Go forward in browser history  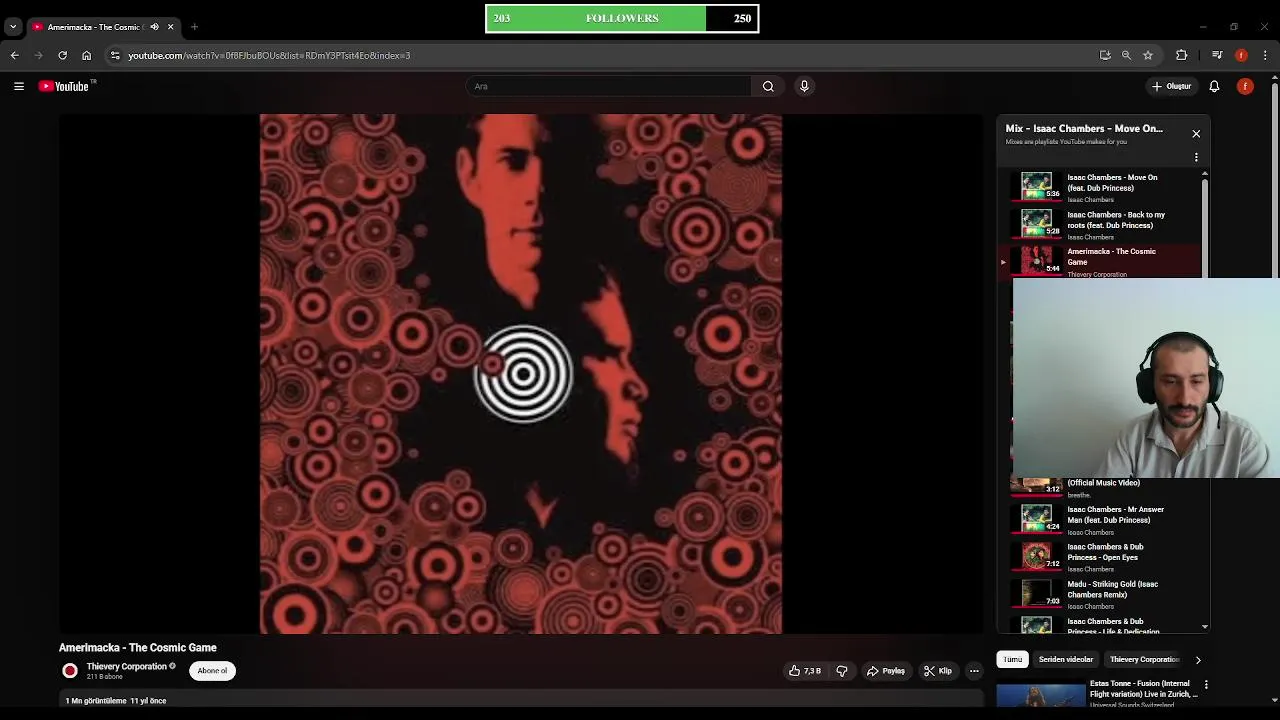pyautogui.click(x=38, y=55)
